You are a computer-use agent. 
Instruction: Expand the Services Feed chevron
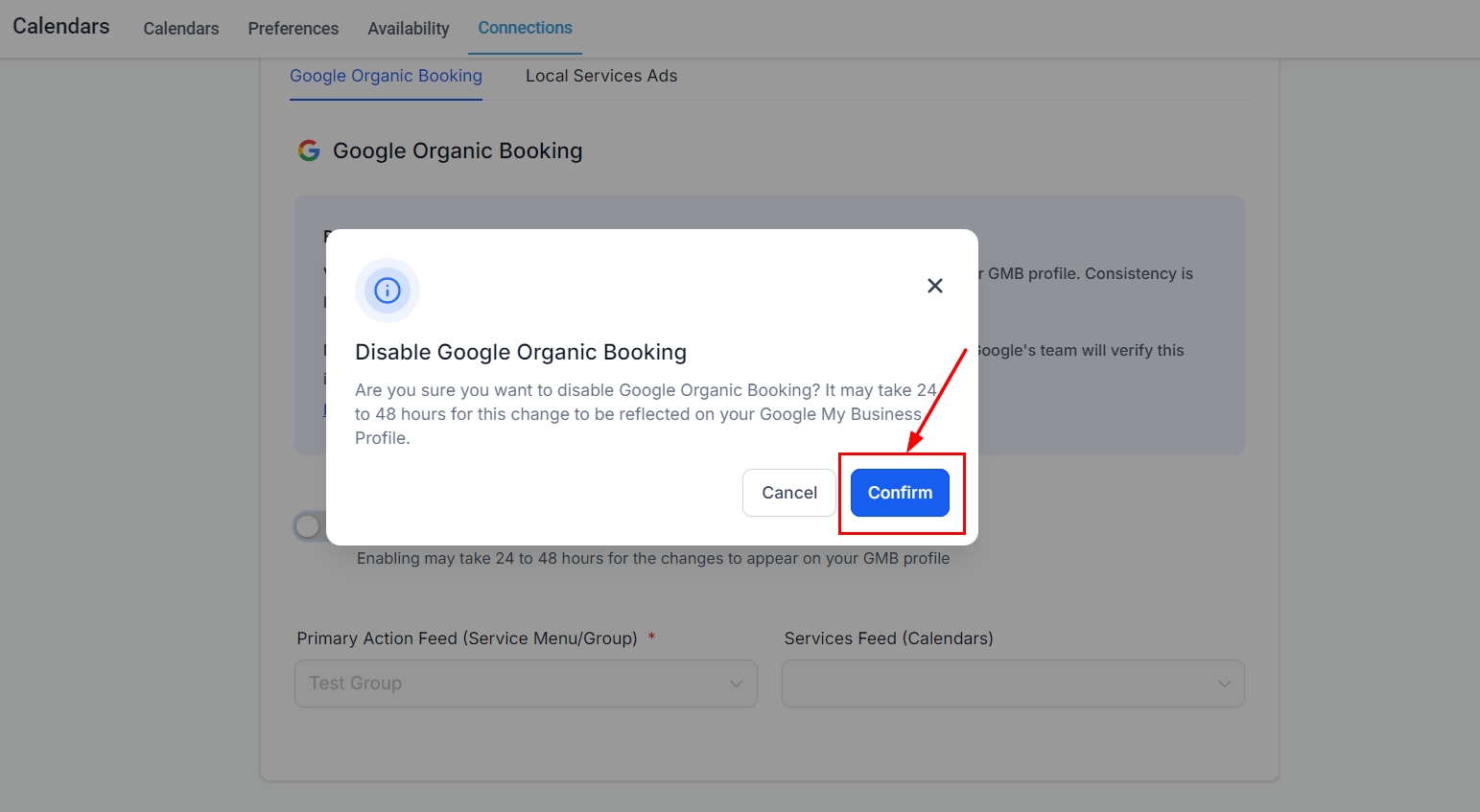tap(1223, 684)
